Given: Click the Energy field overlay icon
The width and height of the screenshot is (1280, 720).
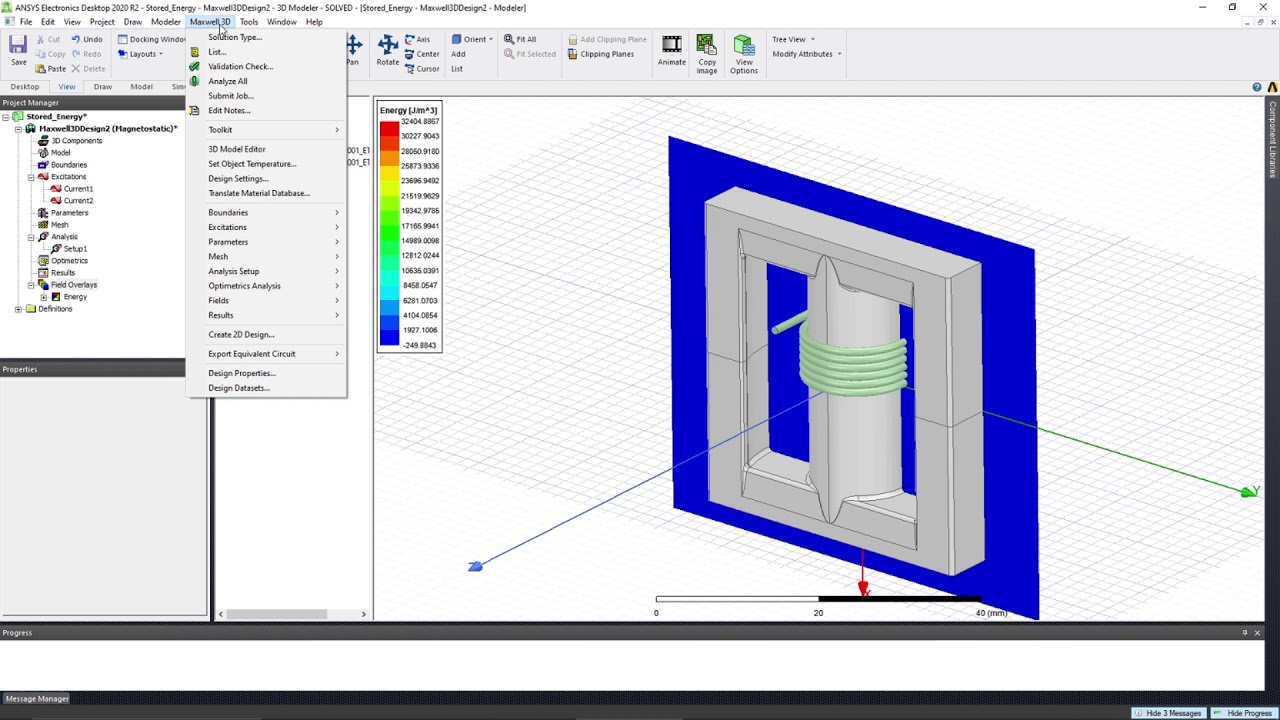Looking at the screenshot, I should point(56,297).
